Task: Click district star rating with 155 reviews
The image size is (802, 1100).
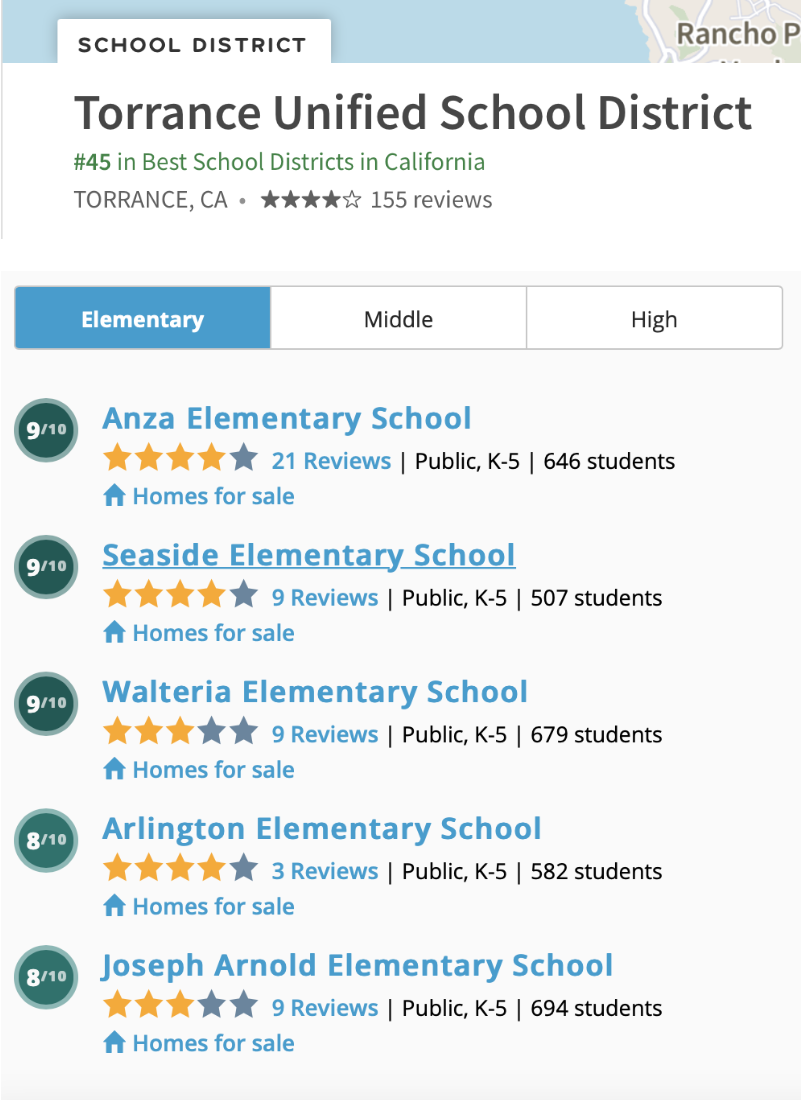Action: (x=376, y=200)
